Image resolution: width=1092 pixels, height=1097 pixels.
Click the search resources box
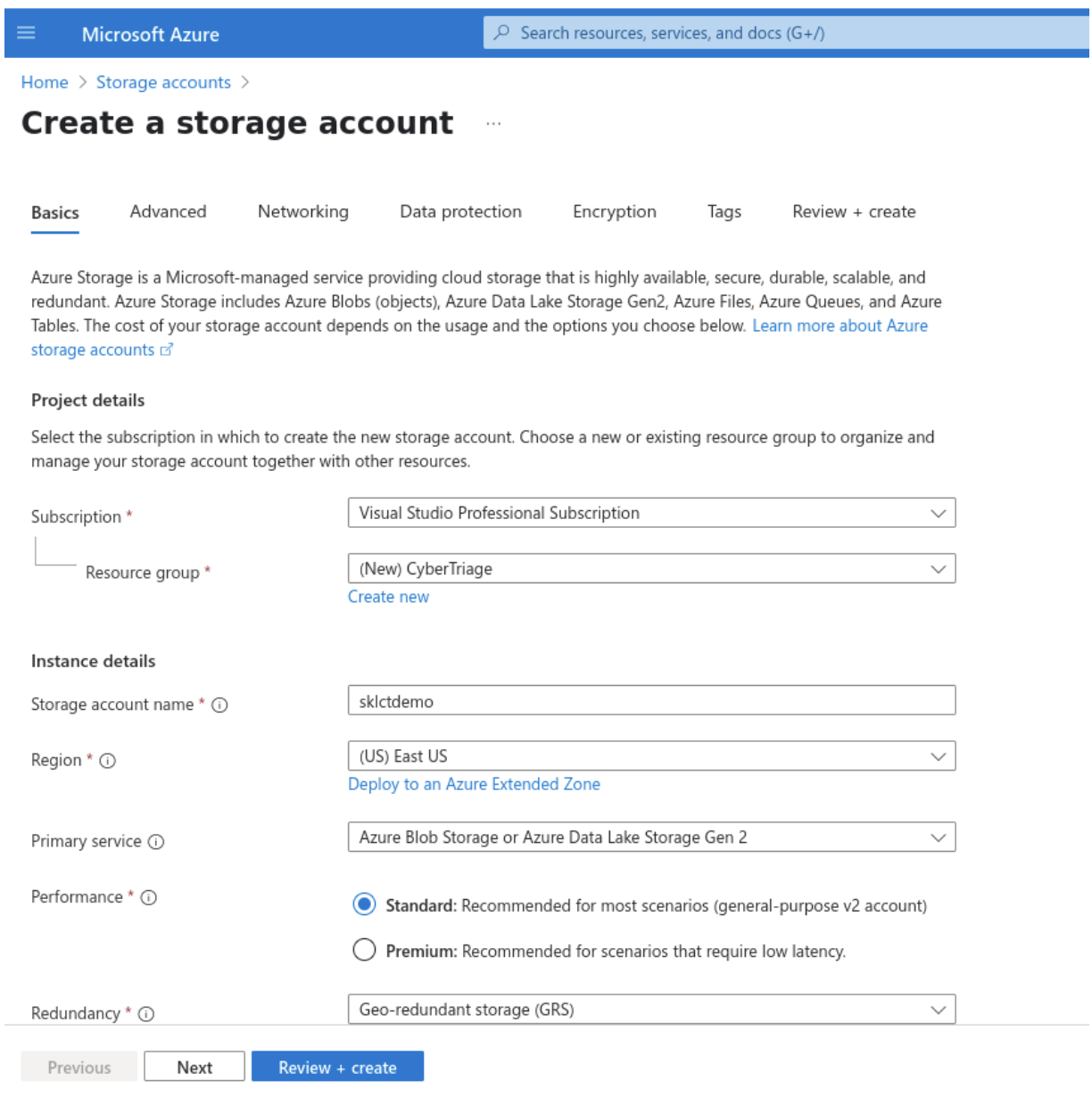[x=785, y=33]
